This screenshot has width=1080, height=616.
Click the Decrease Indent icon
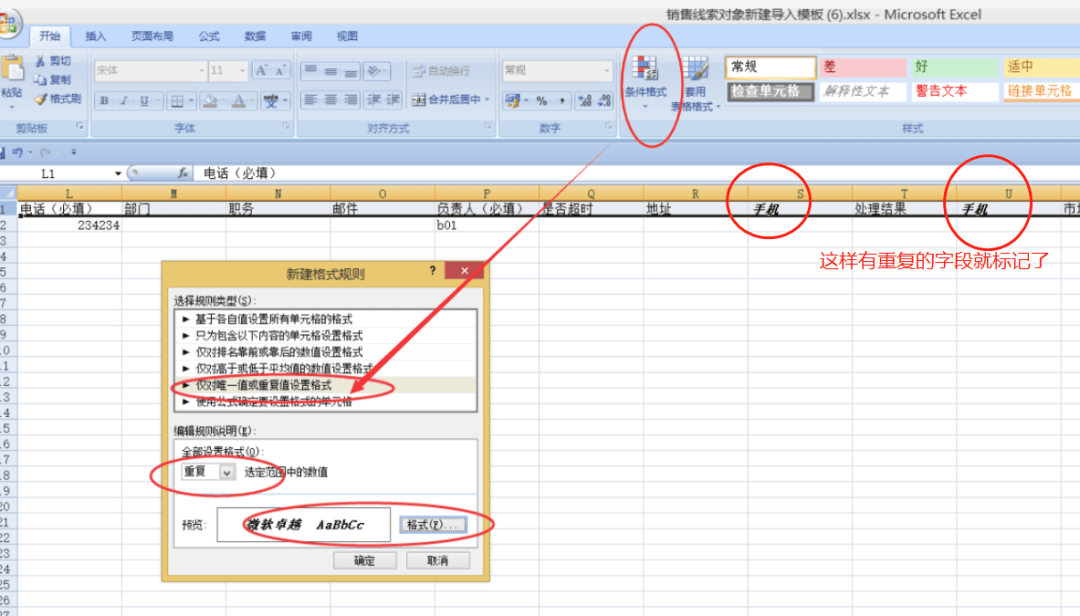pyautogui.click(x=374, y=100)
